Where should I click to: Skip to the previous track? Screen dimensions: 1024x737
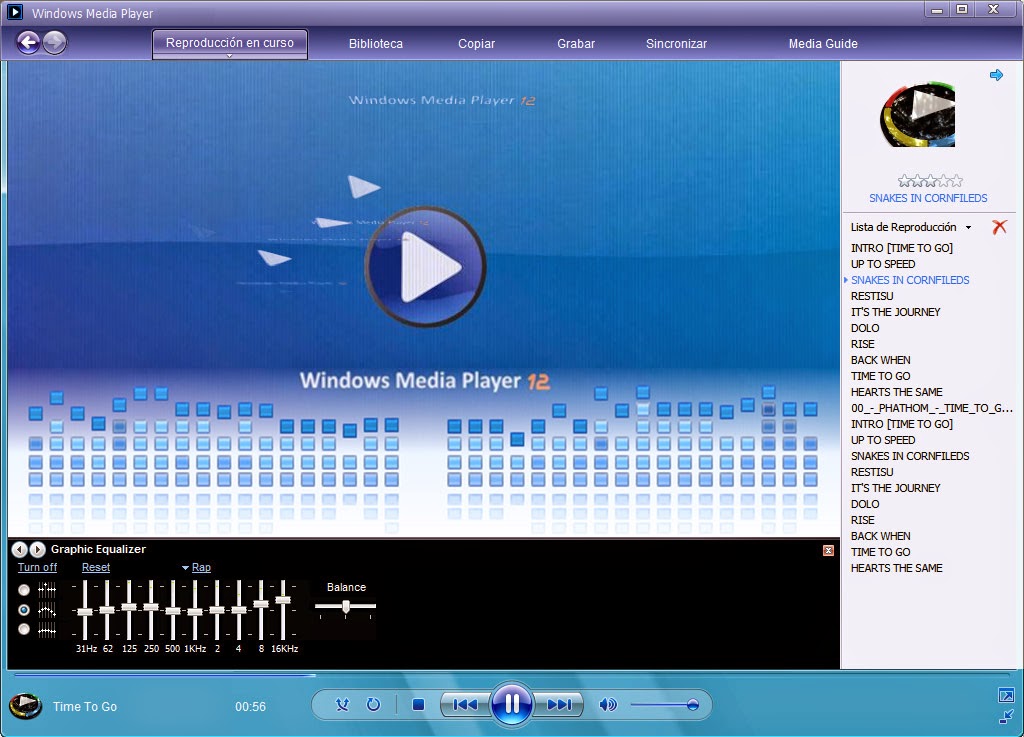click(x=465, y=705)
